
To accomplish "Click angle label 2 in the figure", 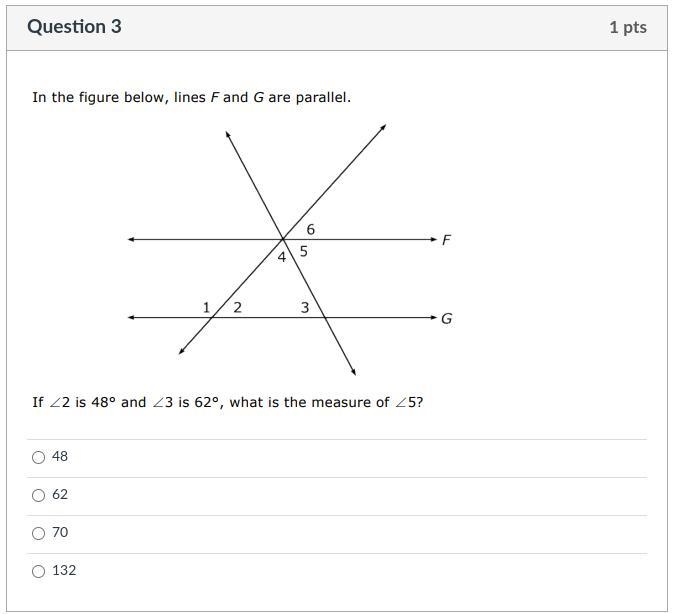I will [x=237, y=308].
